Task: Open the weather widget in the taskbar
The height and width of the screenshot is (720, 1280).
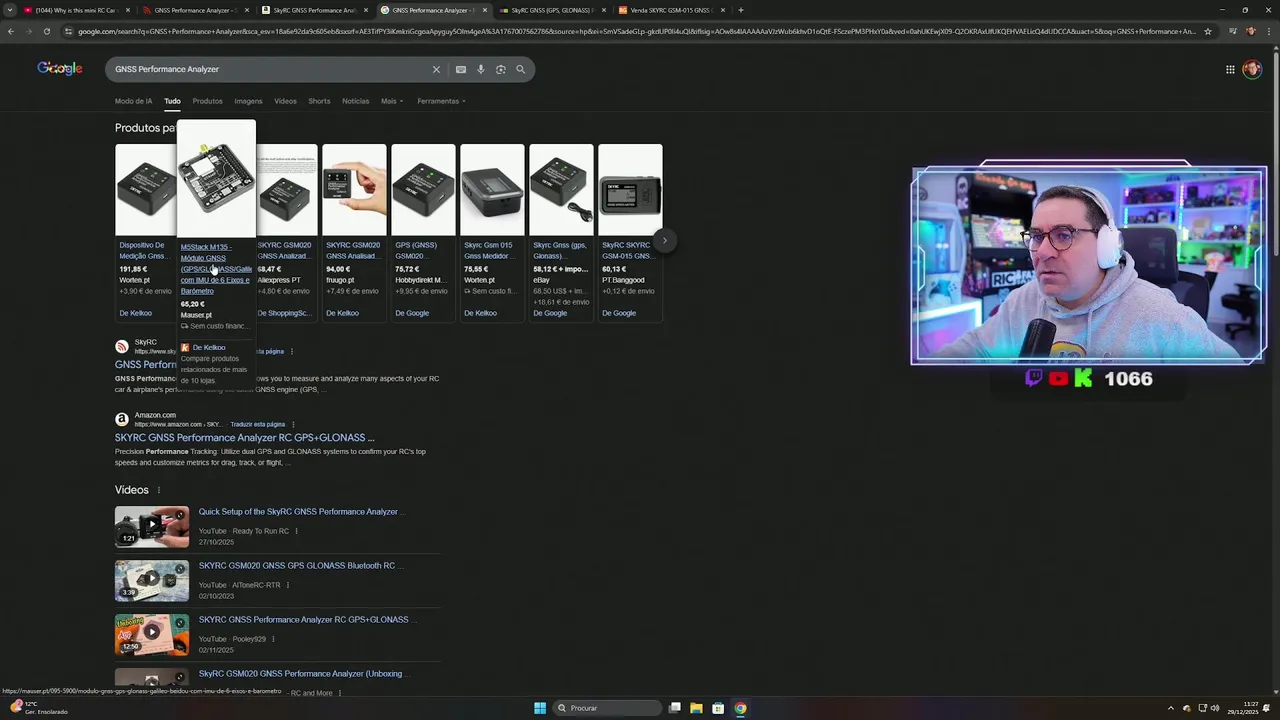Action: [38, 708]
